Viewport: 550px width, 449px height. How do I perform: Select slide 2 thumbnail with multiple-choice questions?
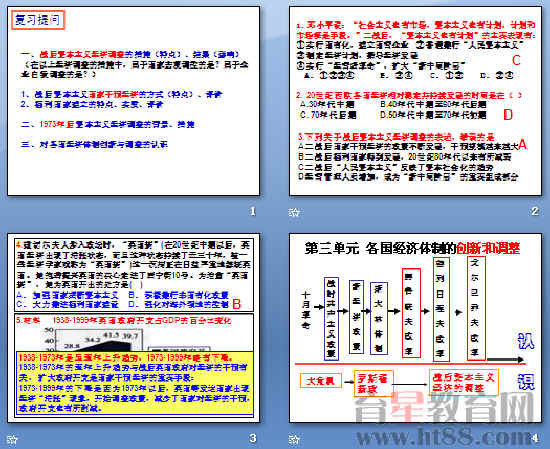[415, 101]
